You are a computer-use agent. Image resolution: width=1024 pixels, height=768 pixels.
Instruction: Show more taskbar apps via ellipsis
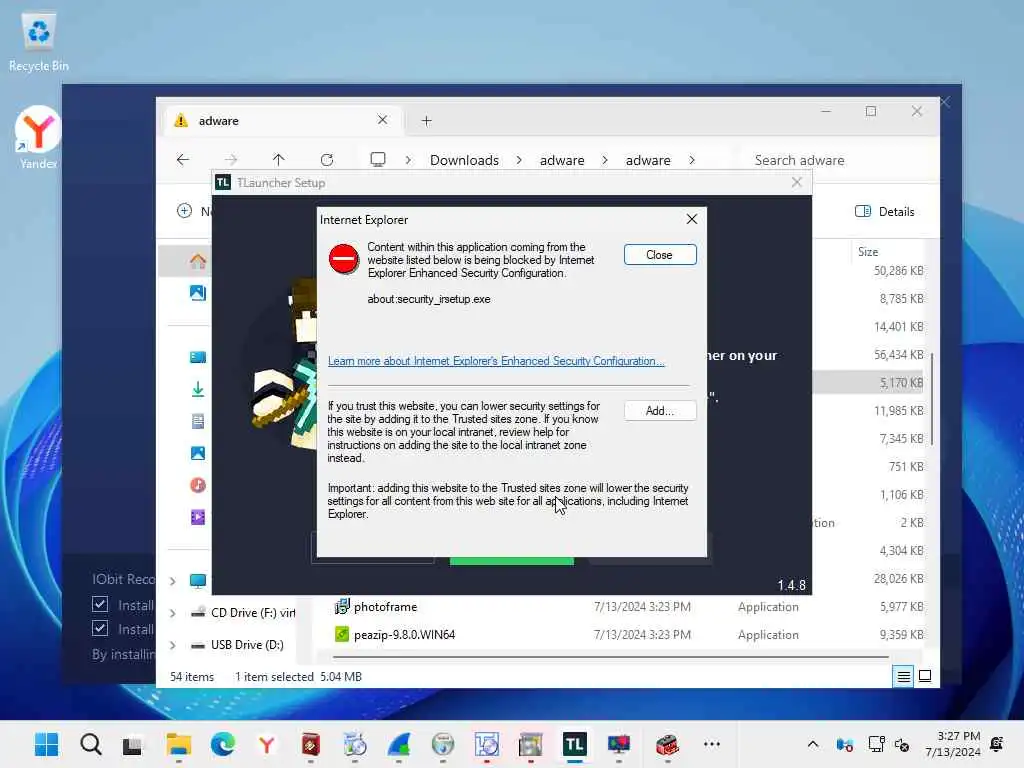pyautogui.click(x=712, y=744)
